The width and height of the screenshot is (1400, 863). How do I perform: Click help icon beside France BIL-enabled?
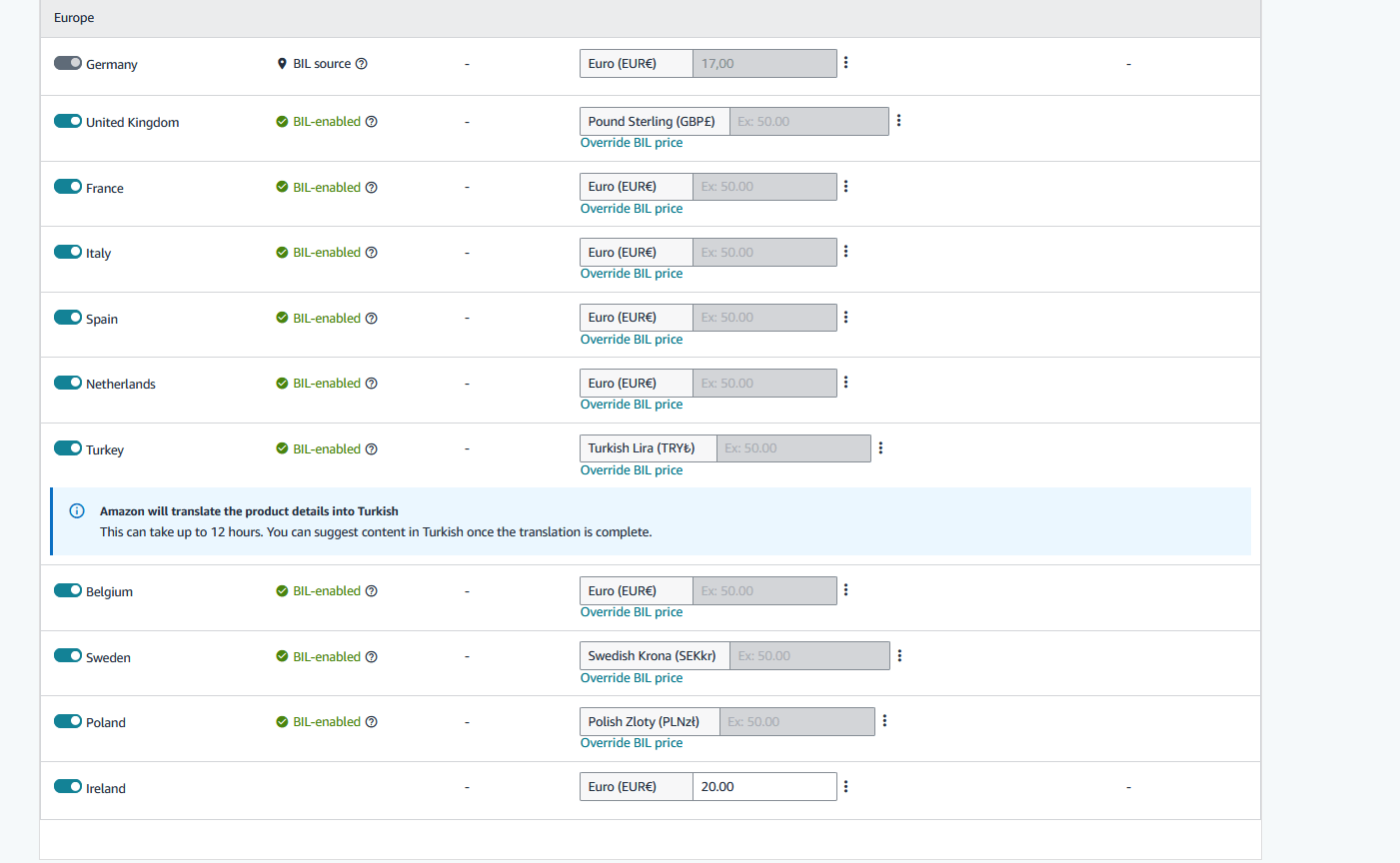coord(372,188)
